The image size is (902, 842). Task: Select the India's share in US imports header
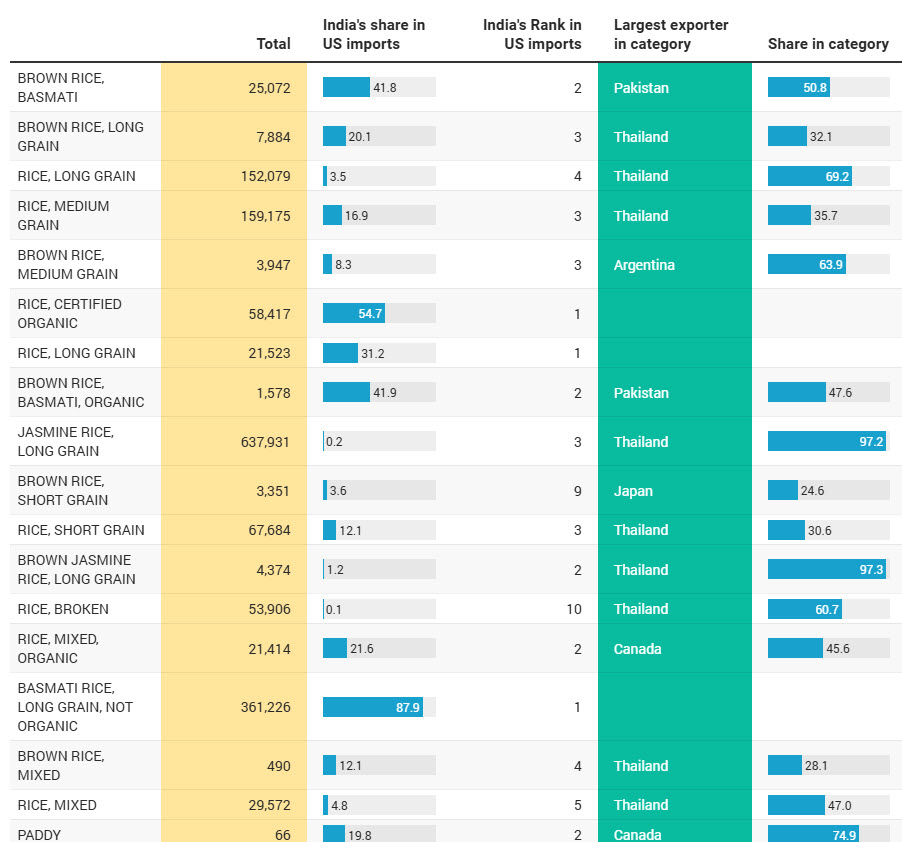click(373, 34)
